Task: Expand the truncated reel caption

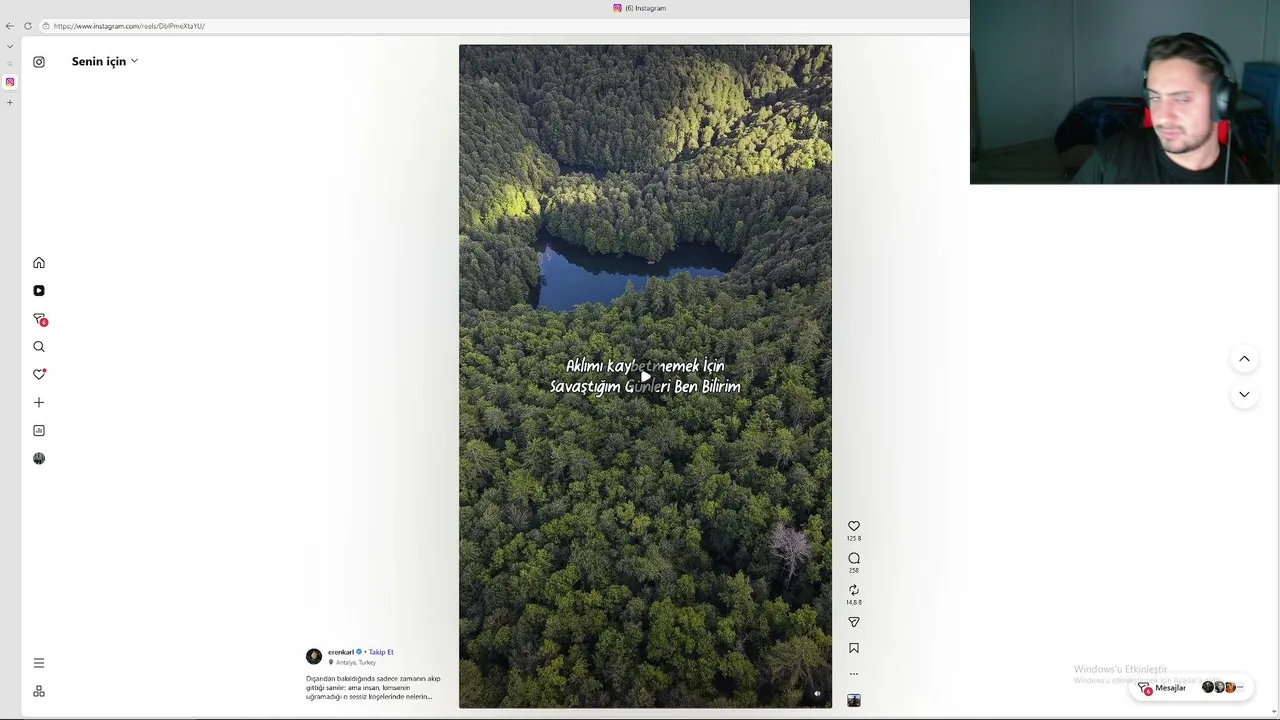Action: 373,688
